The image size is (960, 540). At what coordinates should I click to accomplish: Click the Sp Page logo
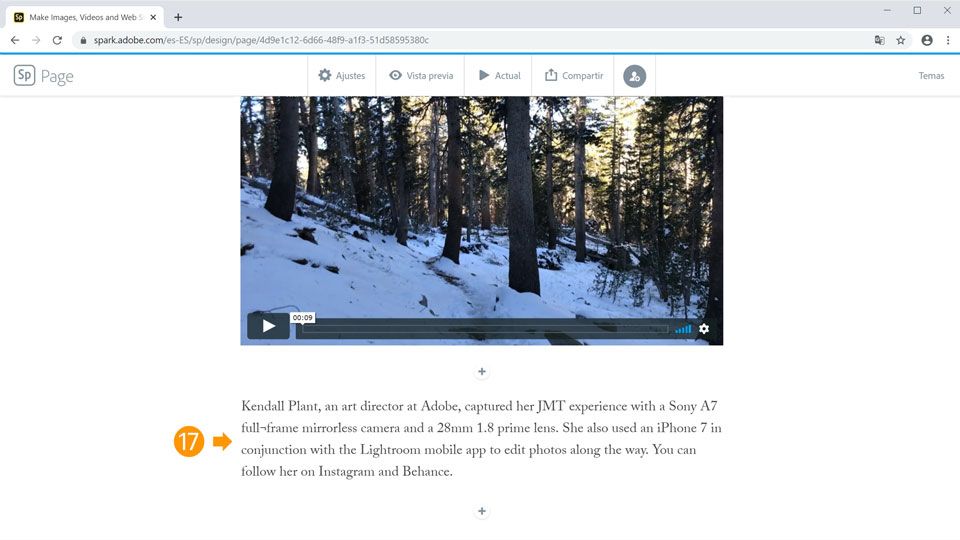point(43,75)
